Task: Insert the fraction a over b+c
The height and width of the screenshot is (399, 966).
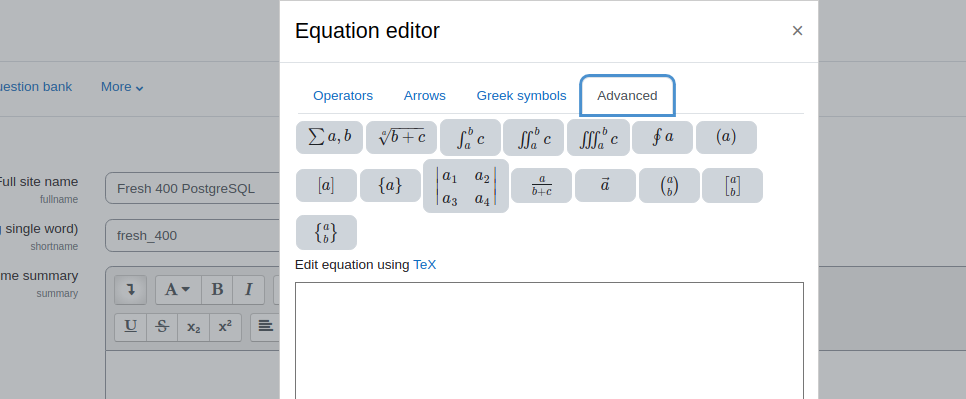Action: (x=542, y=185)
